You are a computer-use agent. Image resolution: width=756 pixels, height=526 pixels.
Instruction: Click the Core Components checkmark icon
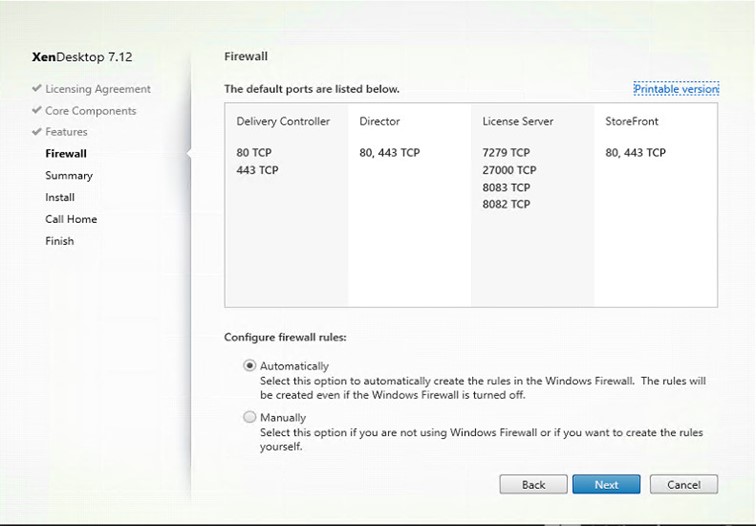coord(37,110)
